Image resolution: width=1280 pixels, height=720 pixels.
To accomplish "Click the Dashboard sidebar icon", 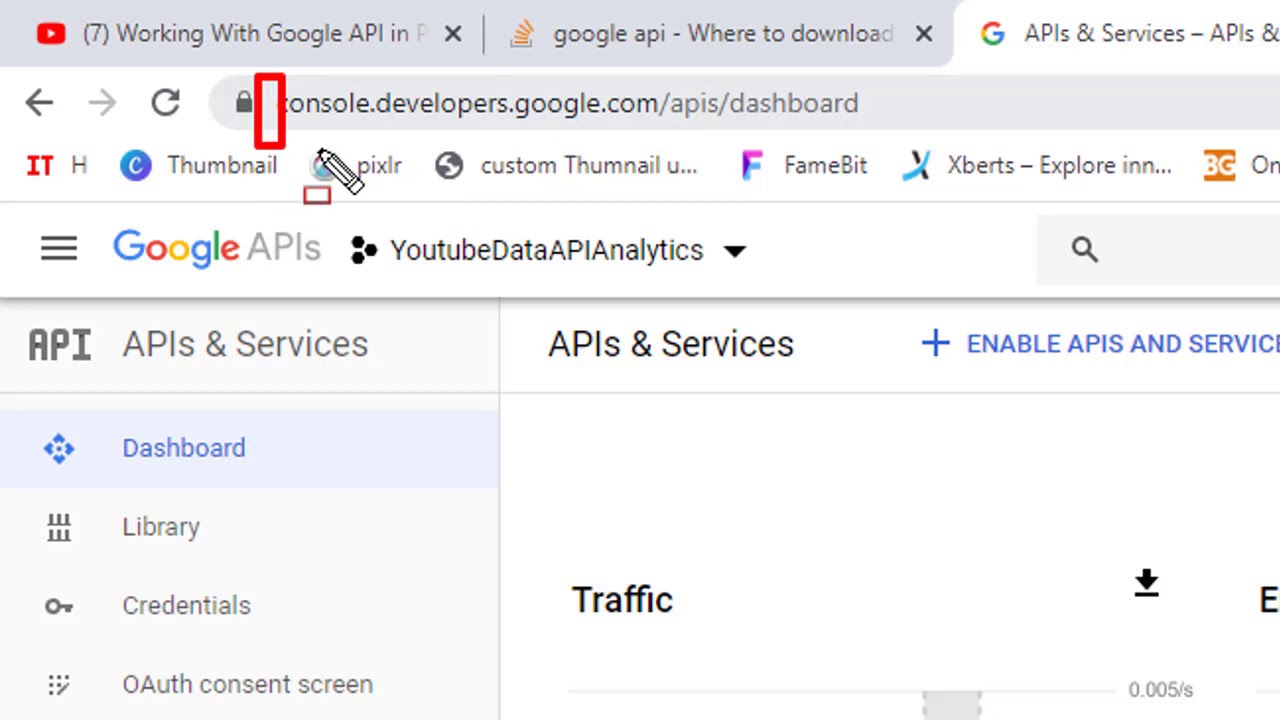I will 59,448.
